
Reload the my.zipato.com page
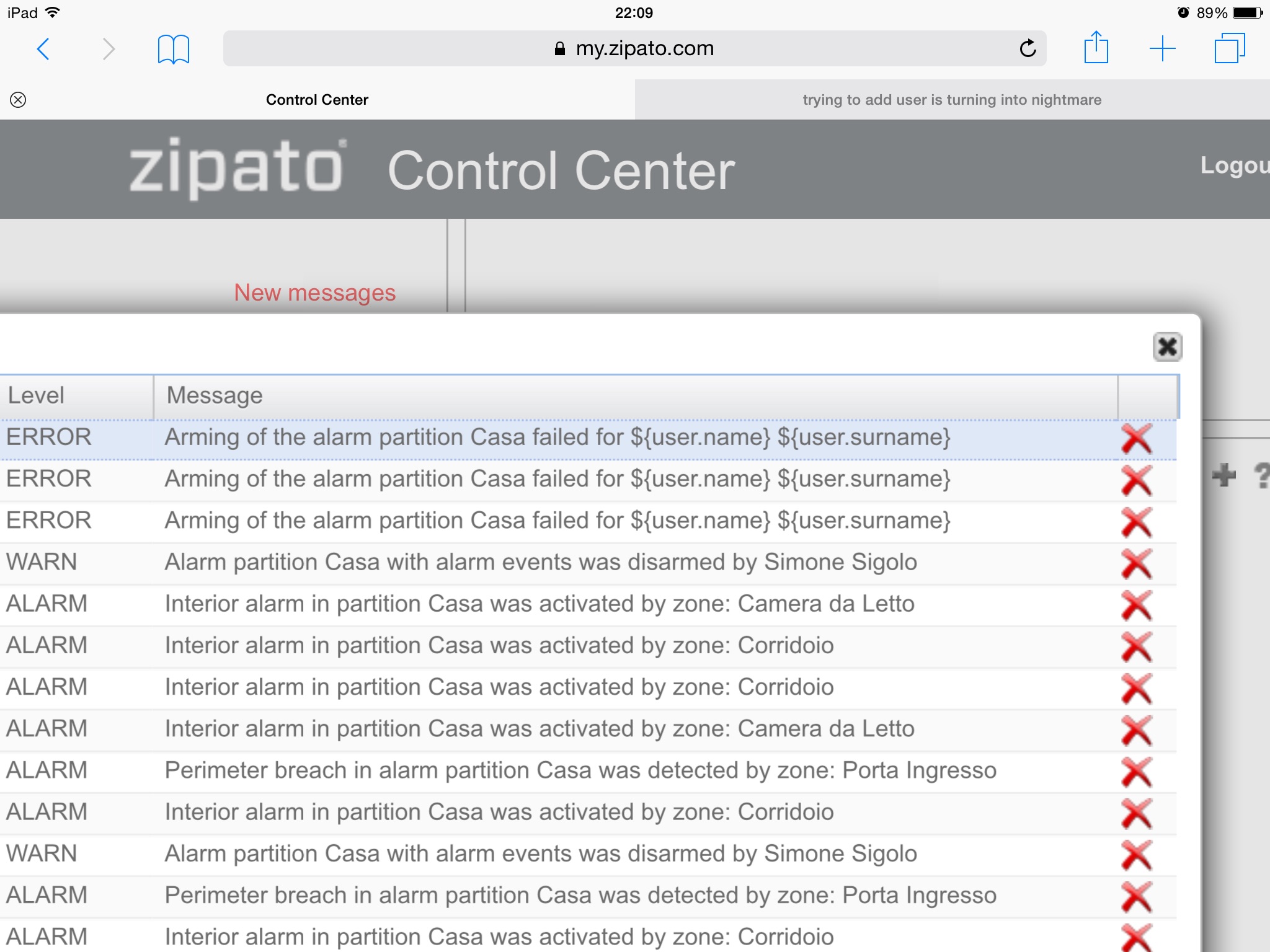point(1028,48)
